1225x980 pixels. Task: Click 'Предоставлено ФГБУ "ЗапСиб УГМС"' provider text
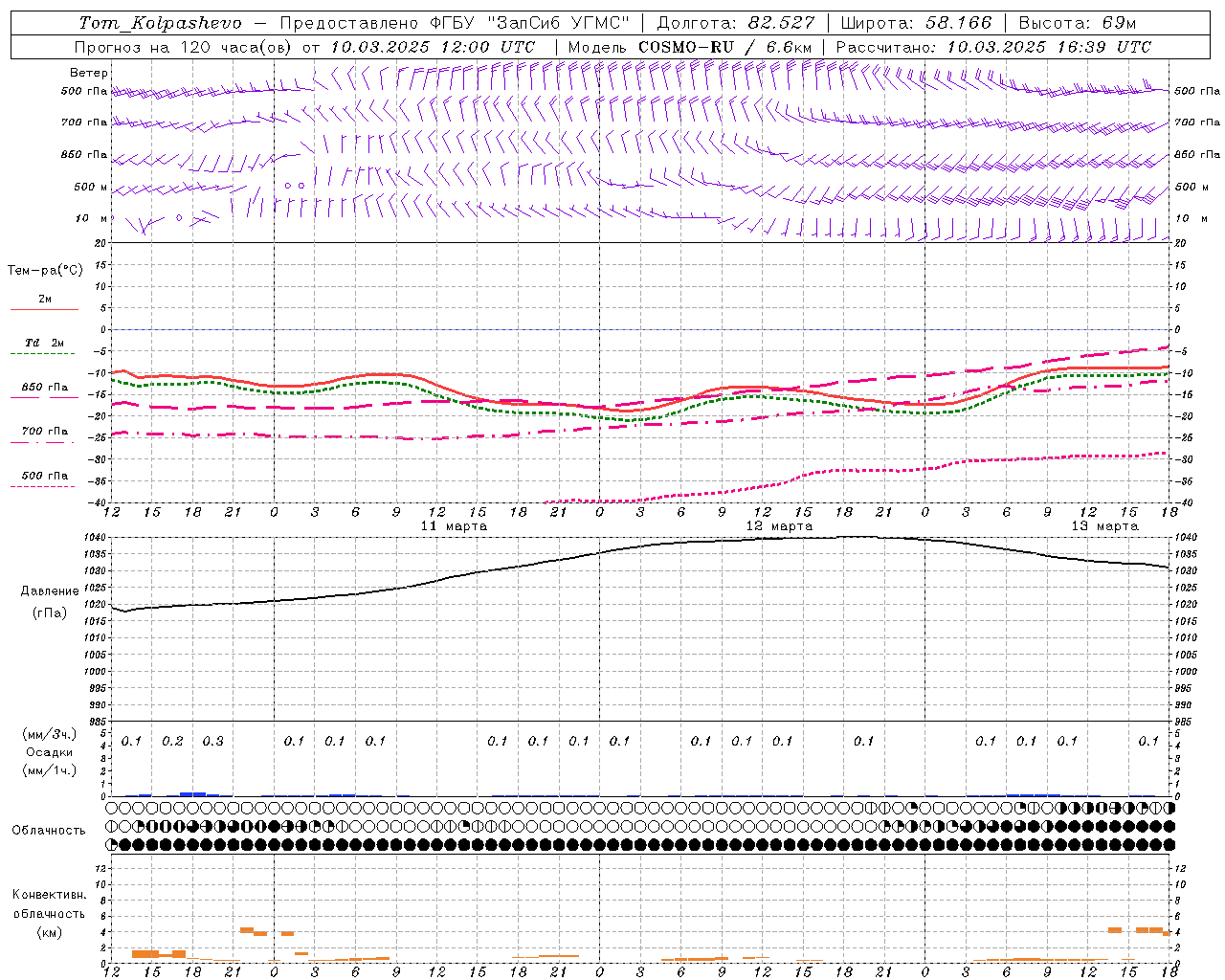click(456, 23)
